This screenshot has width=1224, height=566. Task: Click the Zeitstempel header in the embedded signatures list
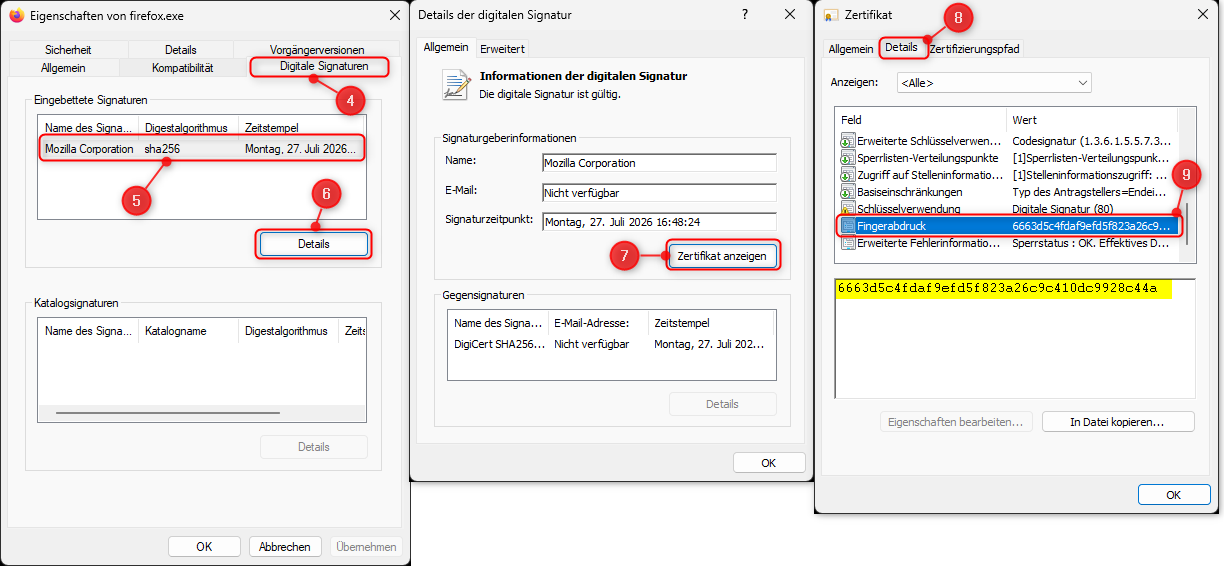click(x=302, y=128)
